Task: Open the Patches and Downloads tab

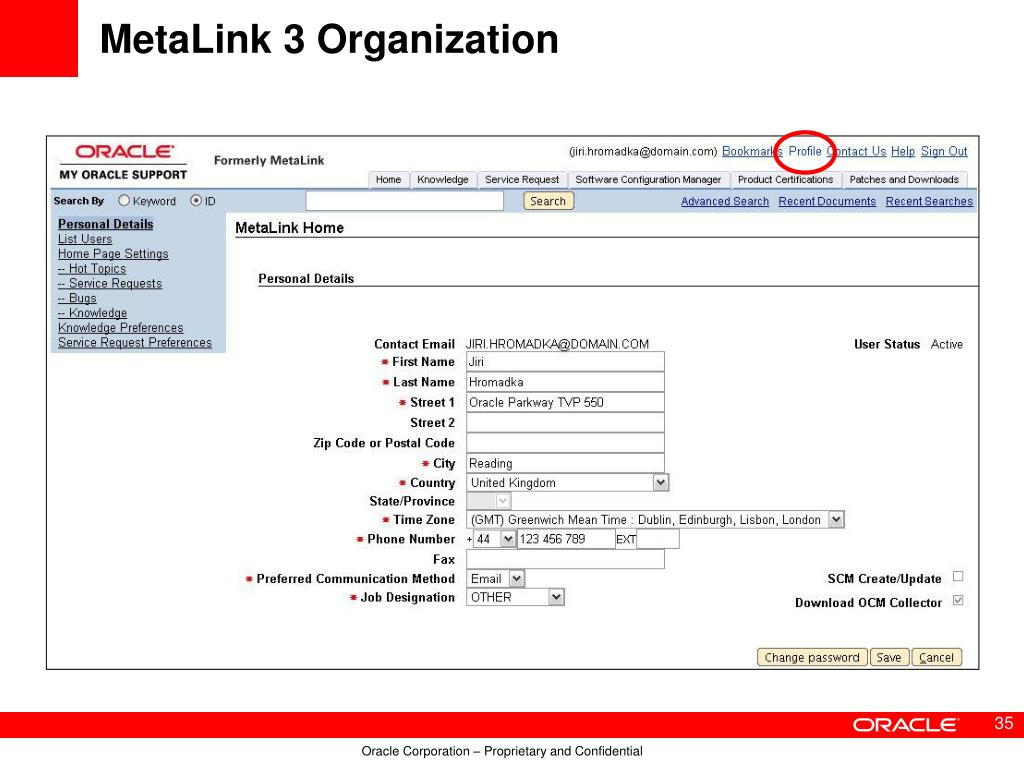Action: tap(904, 180)
